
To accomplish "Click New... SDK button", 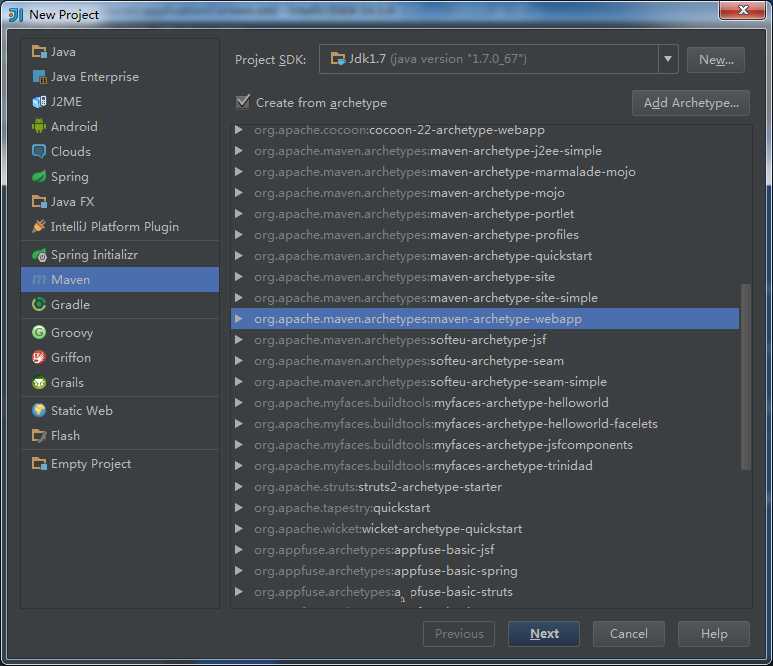I will (716, 60).
